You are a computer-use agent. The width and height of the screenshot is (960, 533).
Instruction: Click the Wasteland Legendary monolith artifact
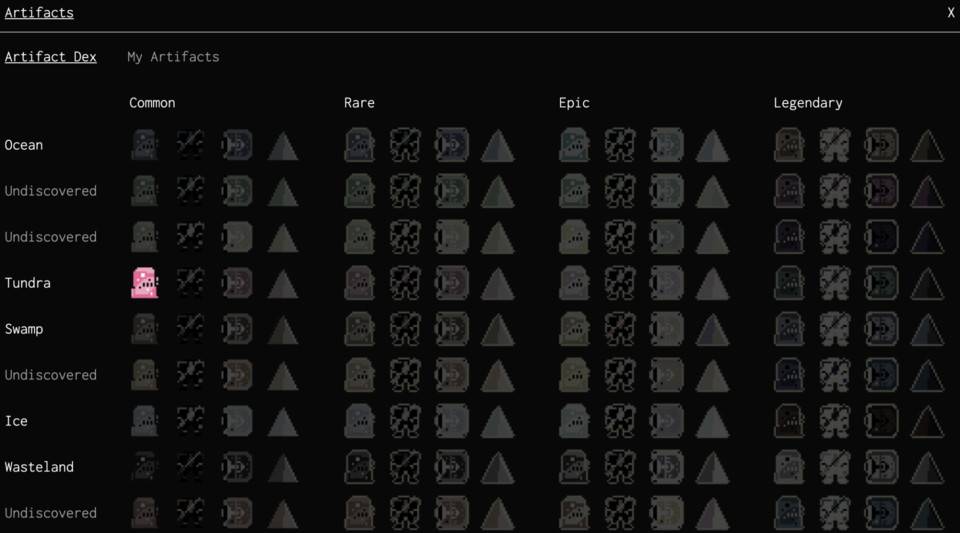790,467
